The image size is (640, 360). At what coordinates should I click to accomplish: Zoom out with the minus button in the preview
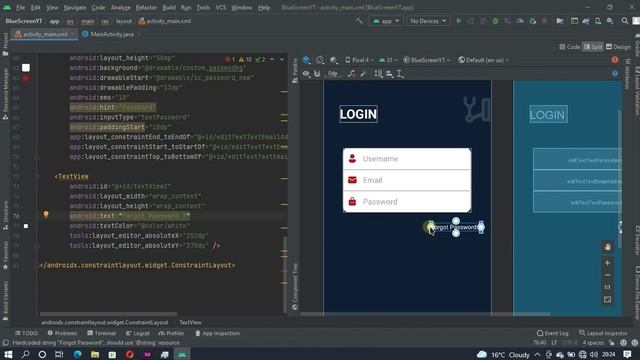[x=607, y=275]
